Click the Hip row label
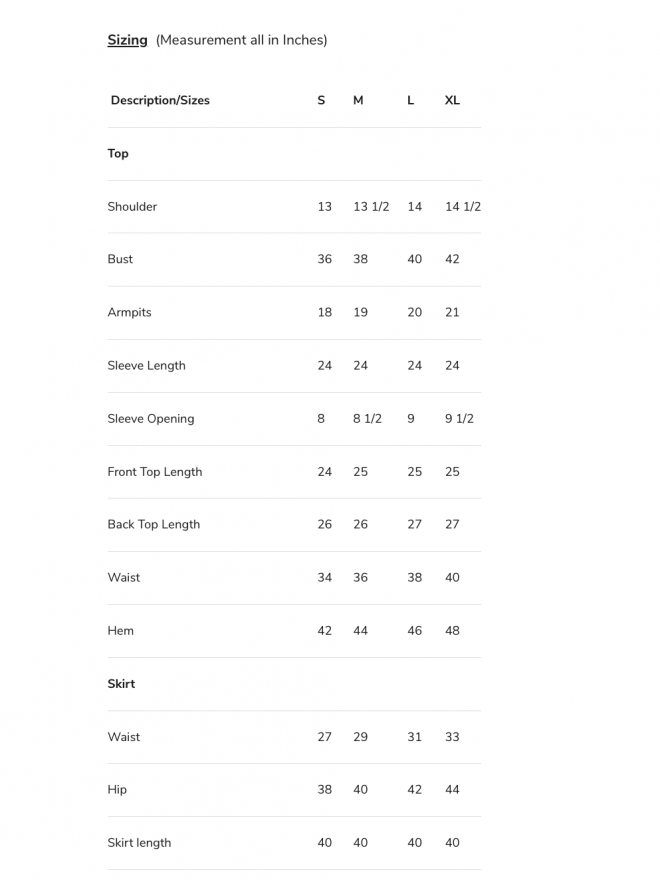 tap(117, 790)
